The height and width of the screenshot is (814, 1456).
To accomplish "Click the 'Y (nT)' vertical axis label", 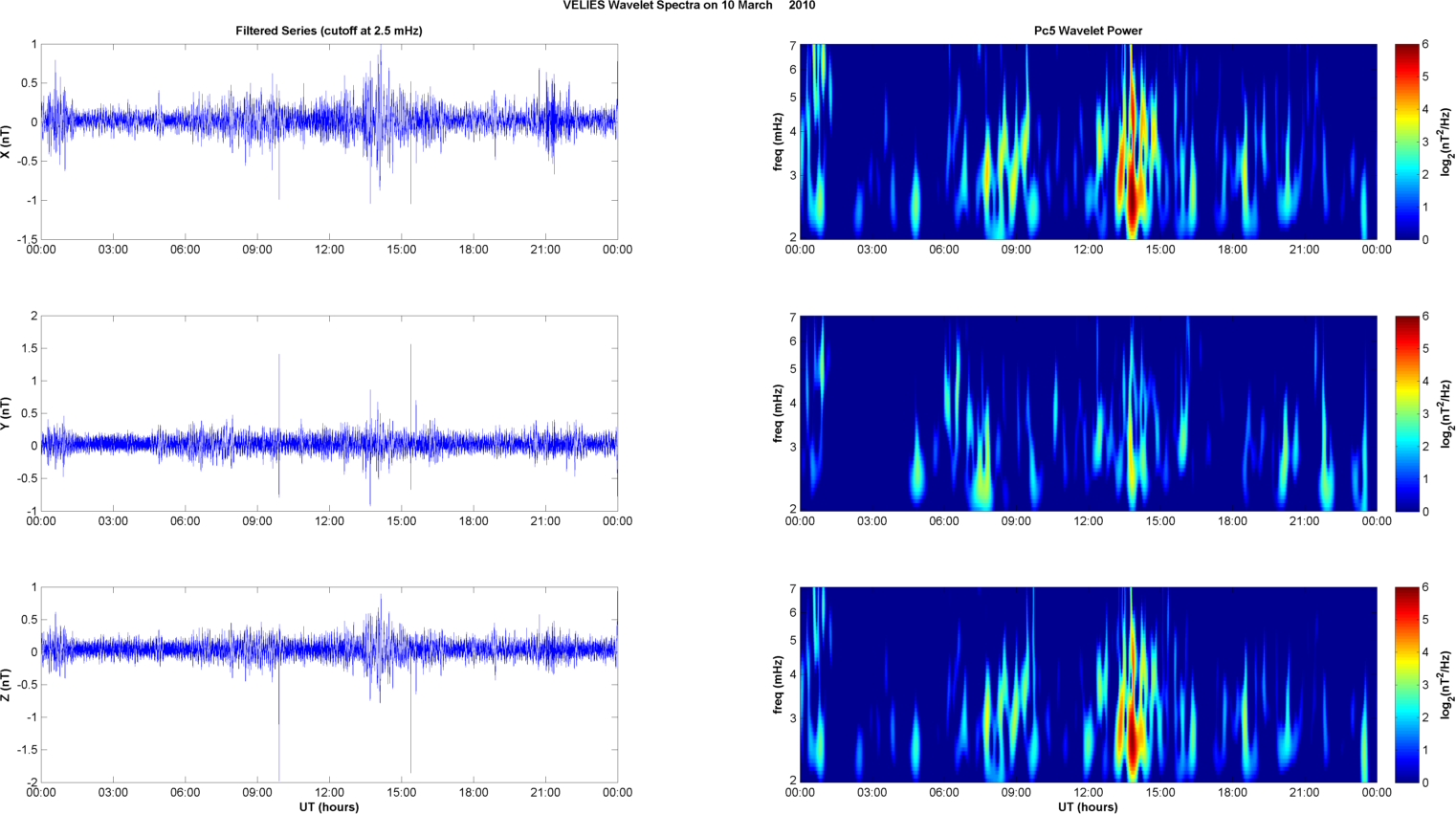I will pyautogui.click(x=7, y=413).
